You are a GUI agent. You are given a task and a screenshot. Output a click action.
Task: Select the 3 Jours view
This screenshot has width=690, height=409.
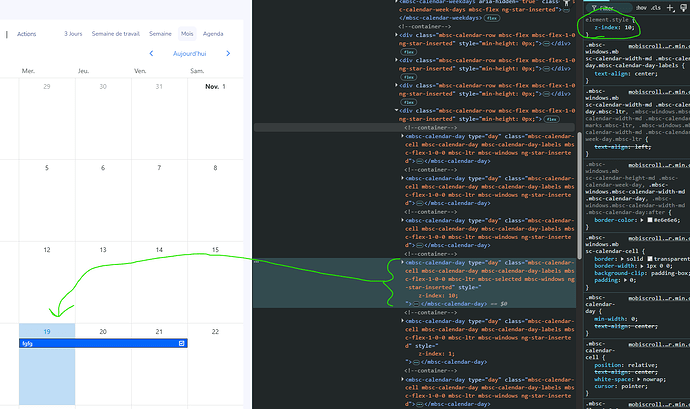(x=73, y=33)
